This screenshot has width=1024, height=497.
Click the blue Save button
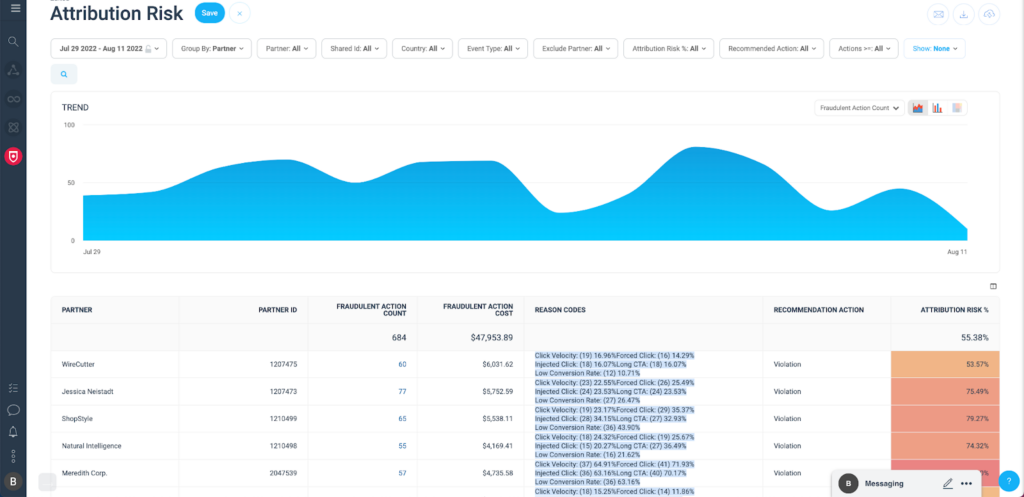point(210,14)
